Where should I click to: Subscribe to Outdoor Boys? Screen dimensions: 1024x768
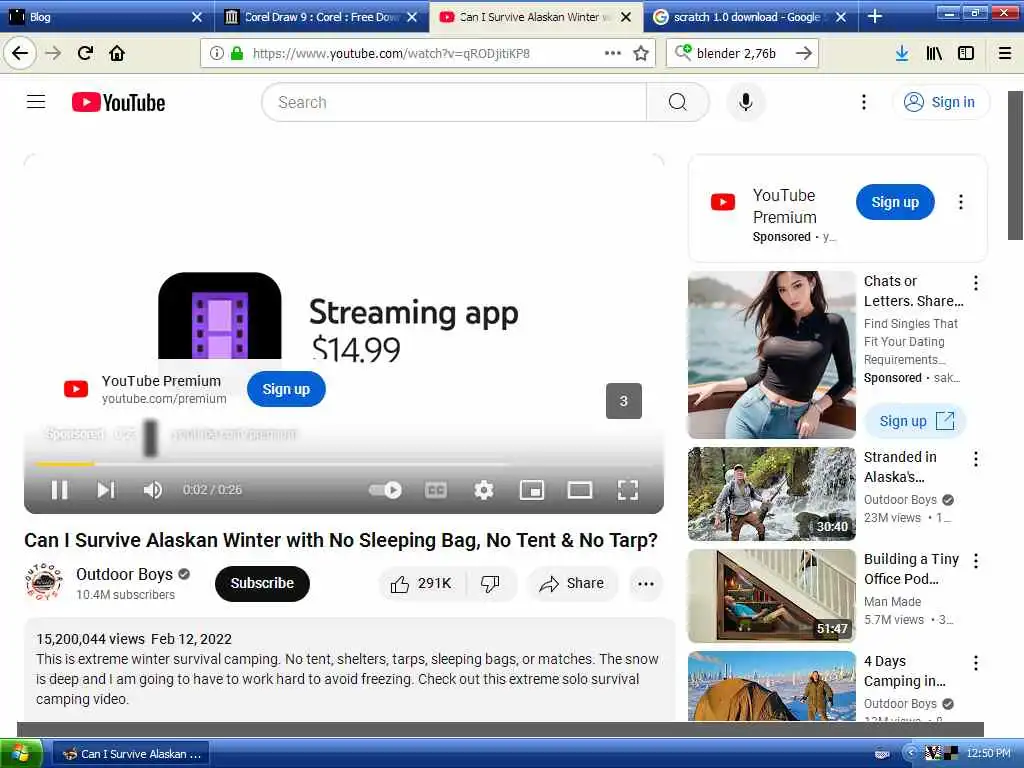262,583
